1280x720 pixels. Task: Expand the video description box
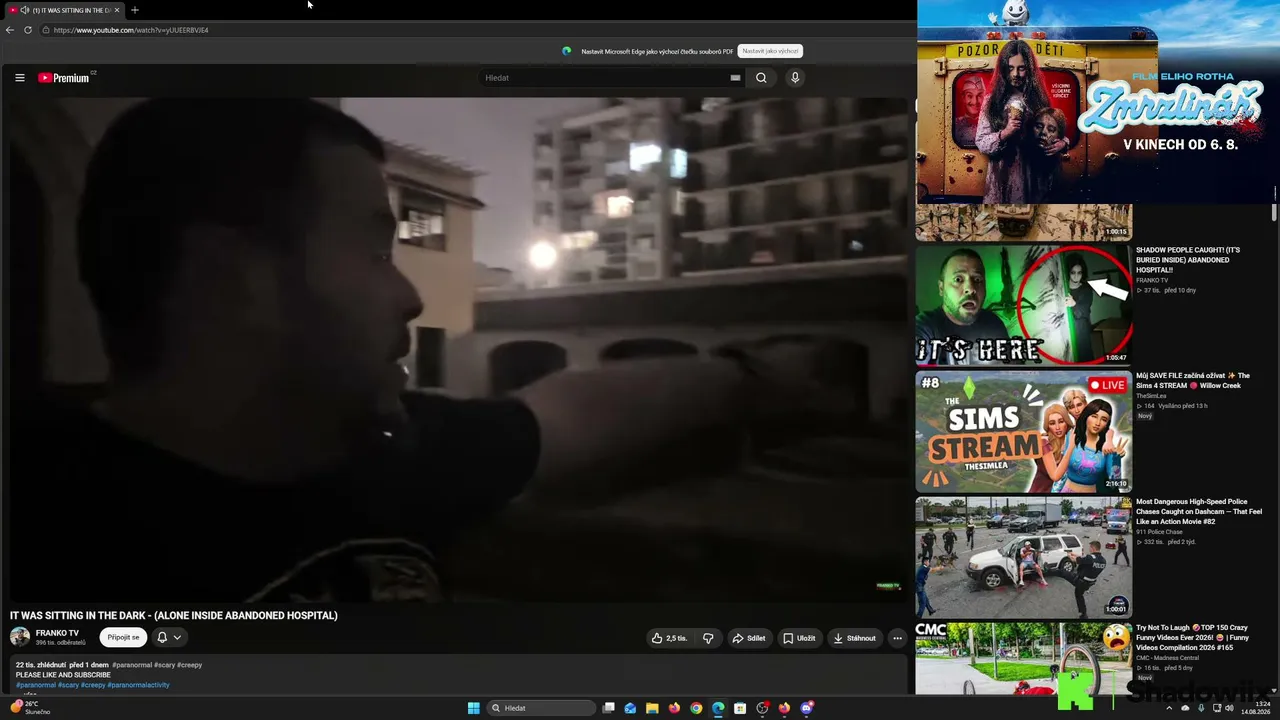click(x=458, y=675)
